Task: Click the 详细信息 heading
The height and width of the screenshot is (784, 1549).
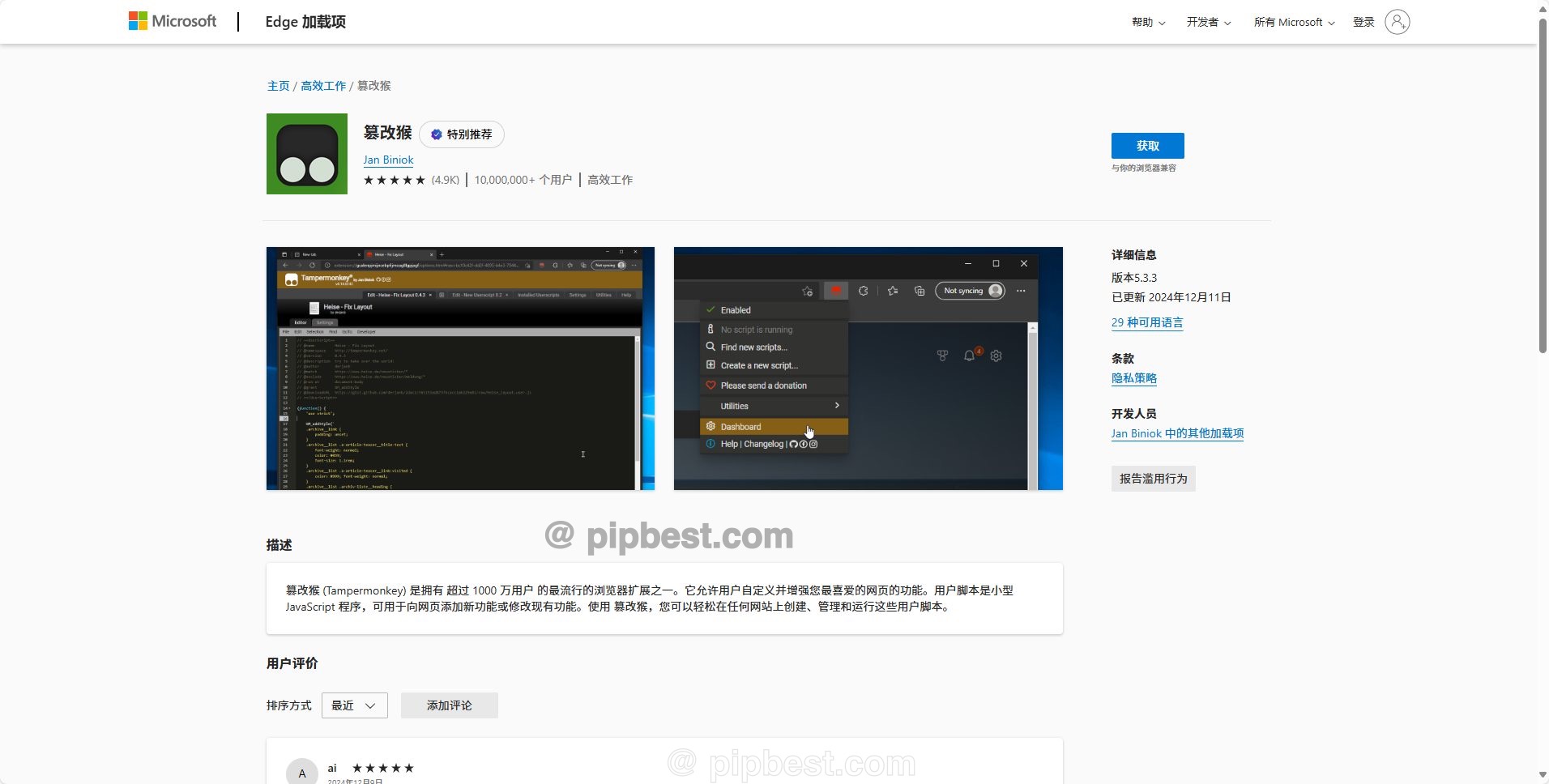Action: click(x=1134, y=255)
